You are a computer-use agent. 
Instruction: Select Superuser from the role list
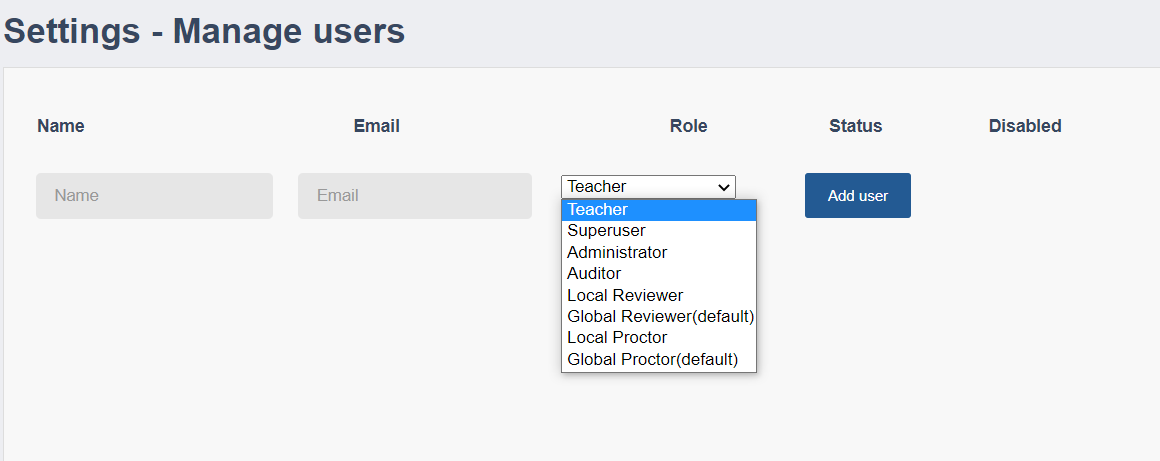(658, 231)
